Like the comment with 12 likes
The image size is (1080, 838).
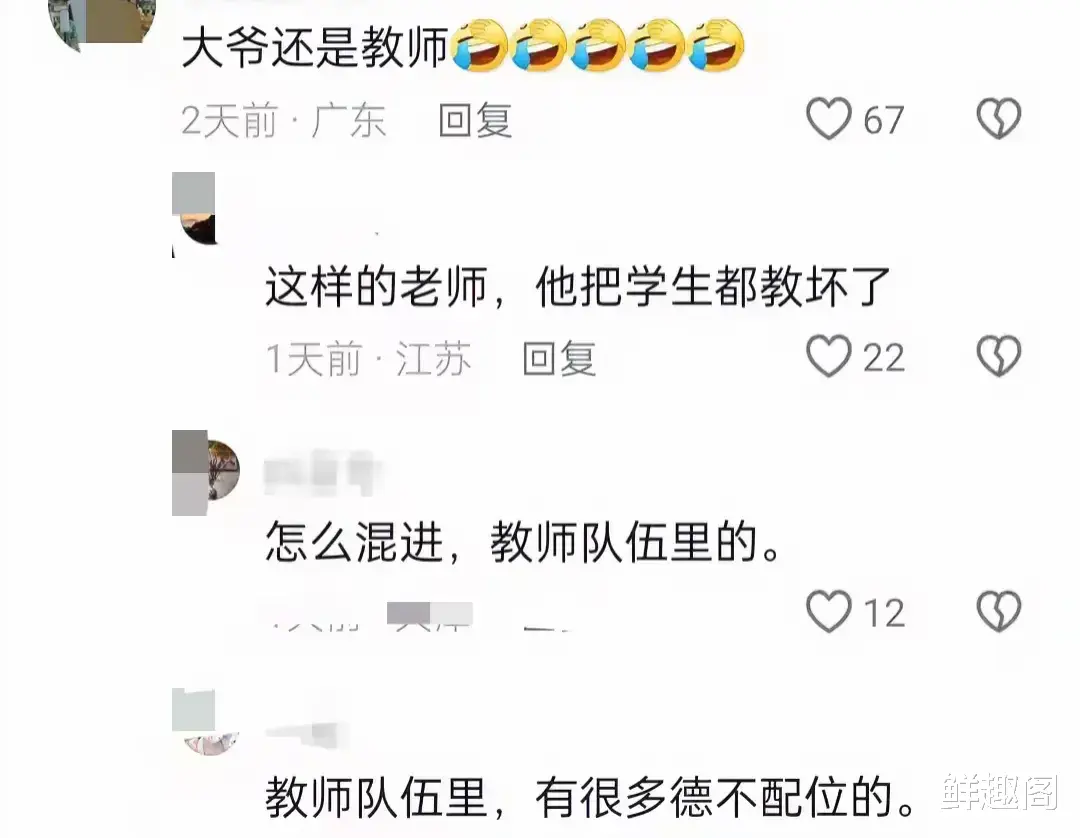coord(829,611)
